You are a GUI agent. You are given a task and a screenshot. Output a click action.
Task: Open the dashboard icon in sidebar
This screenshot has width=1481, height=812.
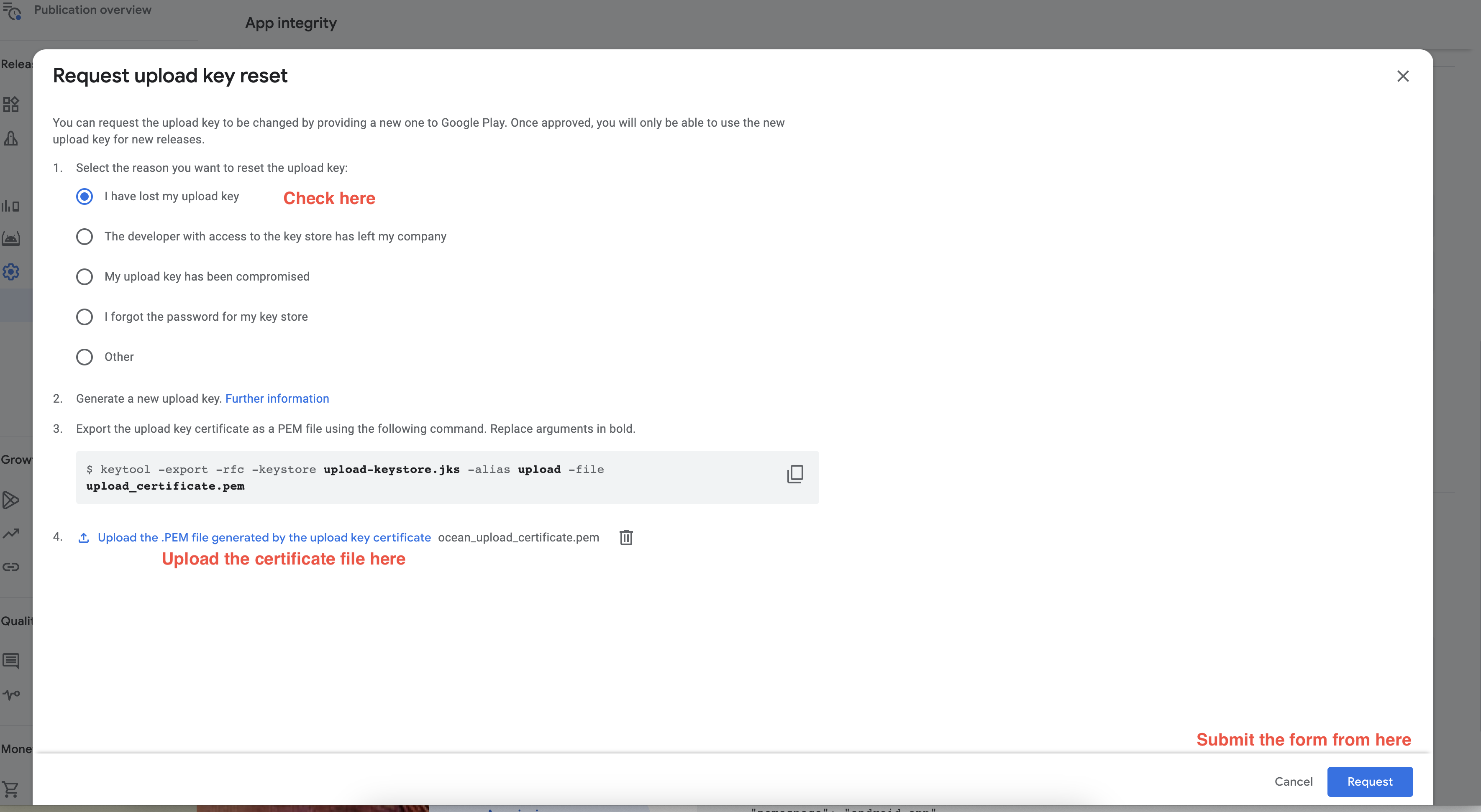coord(11,104)
